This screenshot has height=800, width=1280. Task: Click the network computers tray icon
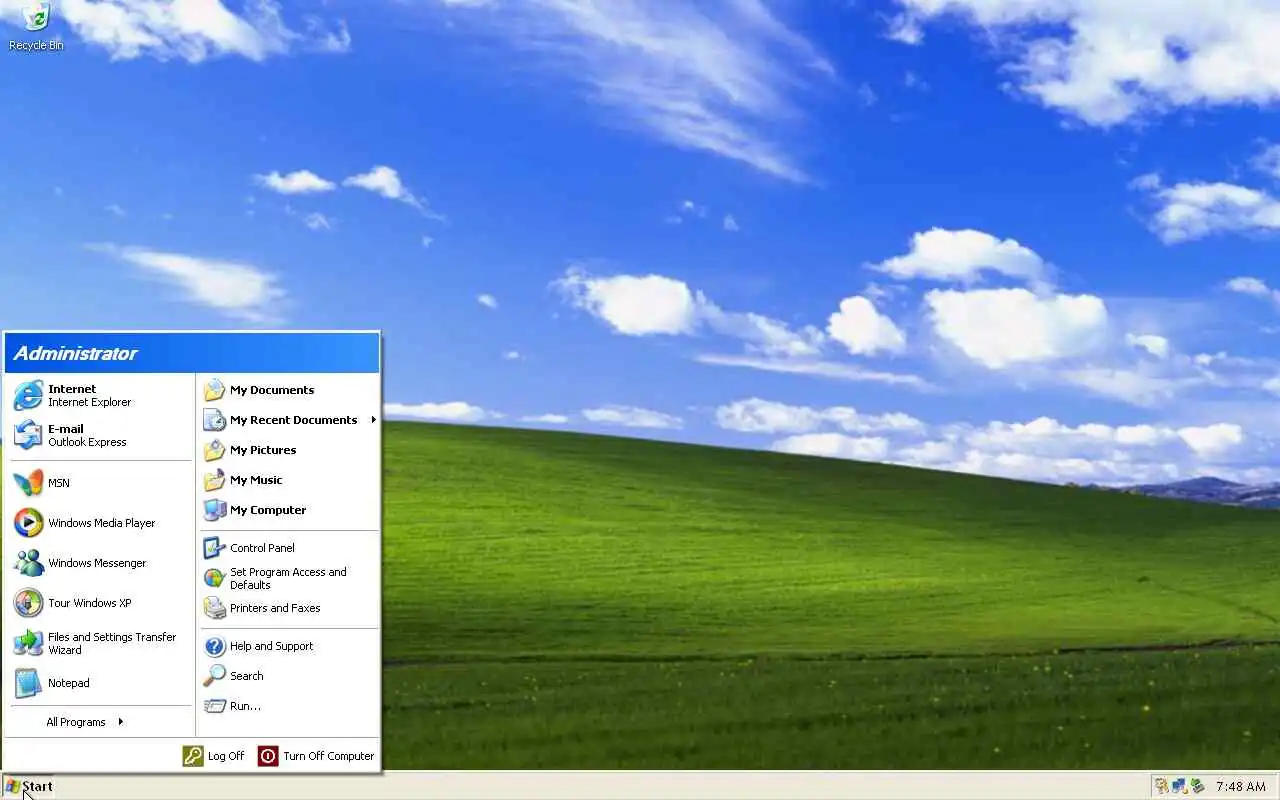(1179, 787)
